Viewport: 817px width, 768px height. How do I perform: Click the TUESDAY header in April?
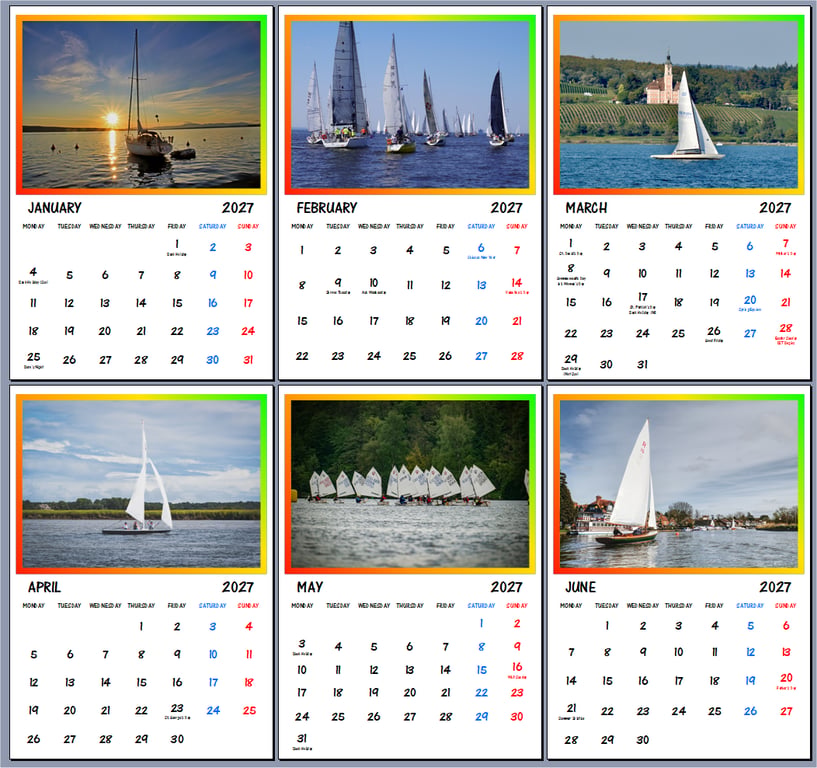69,605
